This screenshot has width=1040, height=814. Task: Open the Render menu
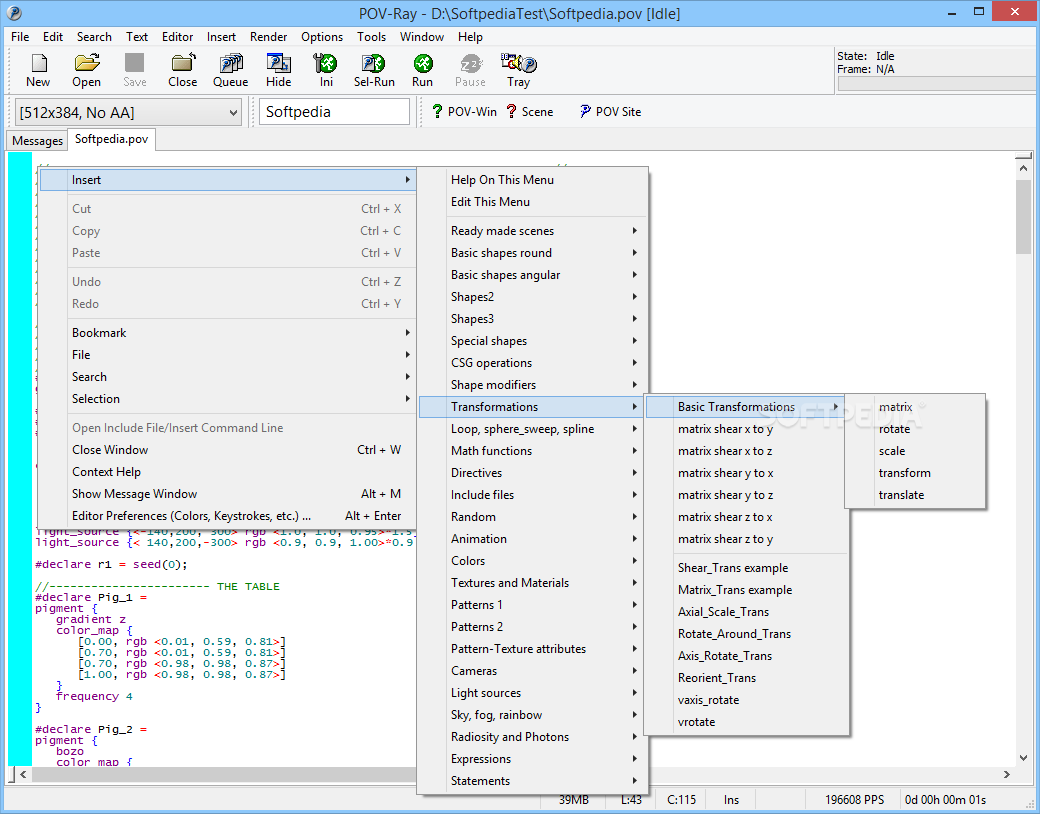coord(269,37)
